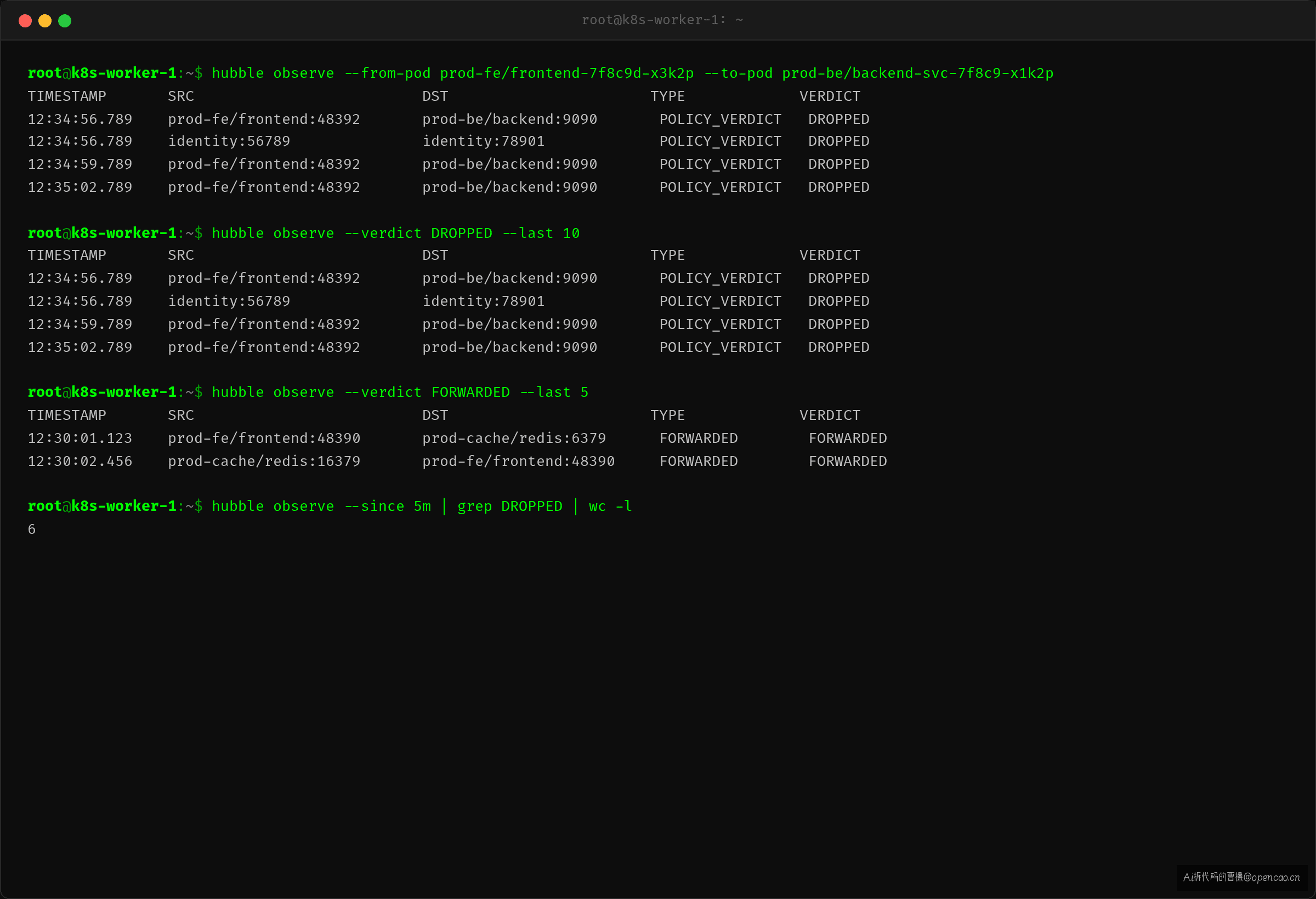Click the red close window button
Image resolution: width=1316 pixels, height=899 pixels.
point(25,21)
